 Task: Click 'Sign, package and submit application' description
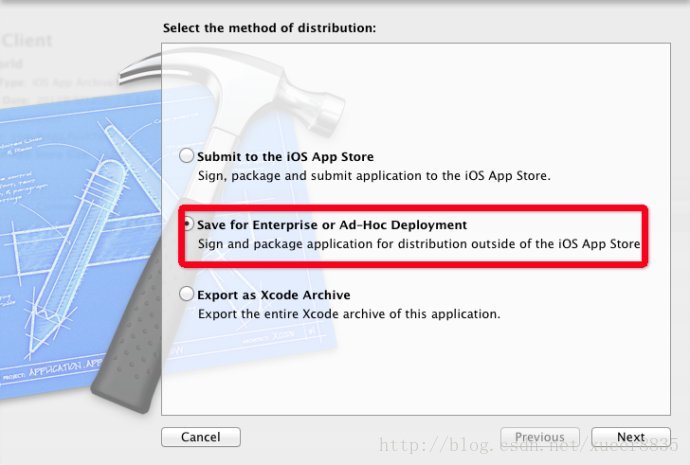374,176
